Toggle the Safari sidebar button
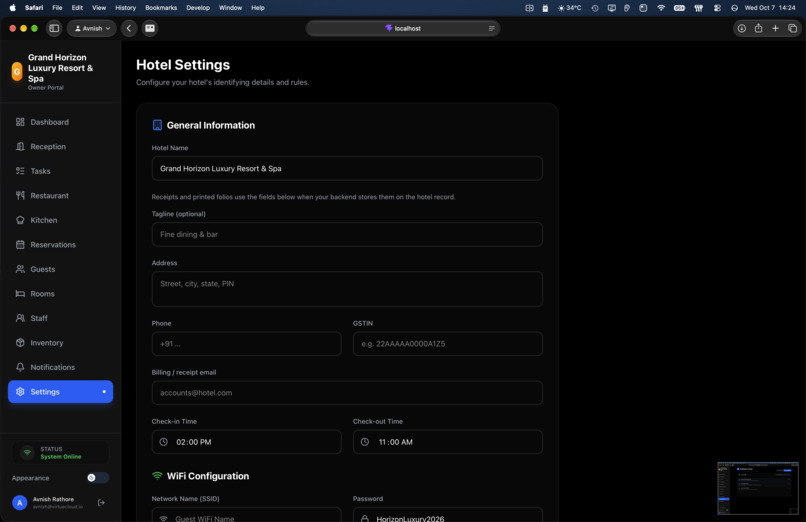The image size is (806, 522). click(54, 28)
